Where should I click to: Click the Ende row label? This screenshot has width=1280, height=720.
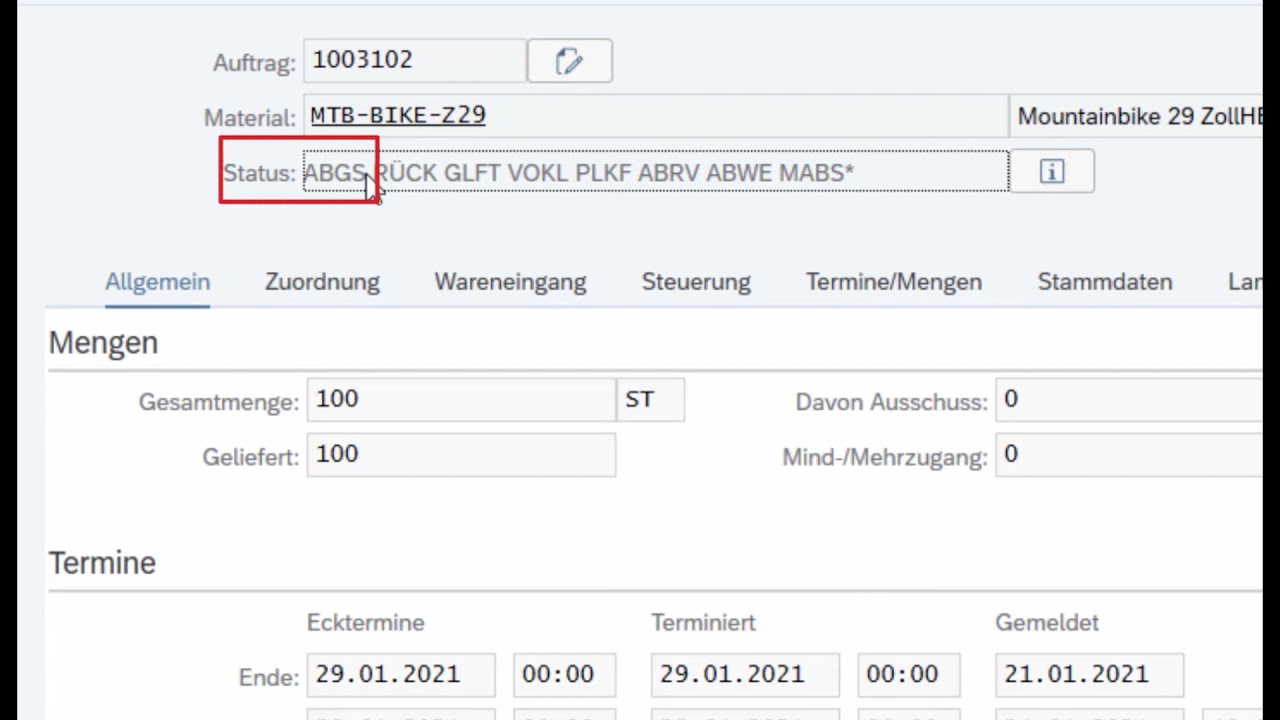click(x=269, y=677)
